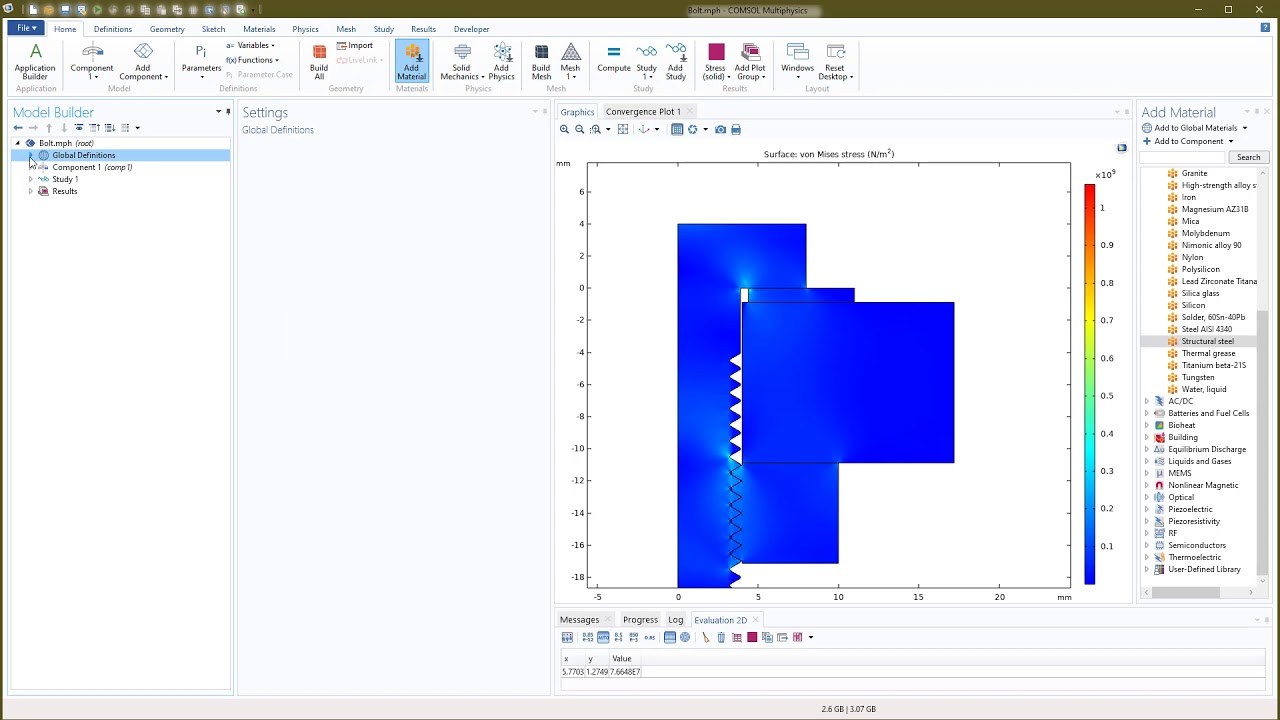
Task: Open the help question mark icon
Action: tap(1265, 28)
